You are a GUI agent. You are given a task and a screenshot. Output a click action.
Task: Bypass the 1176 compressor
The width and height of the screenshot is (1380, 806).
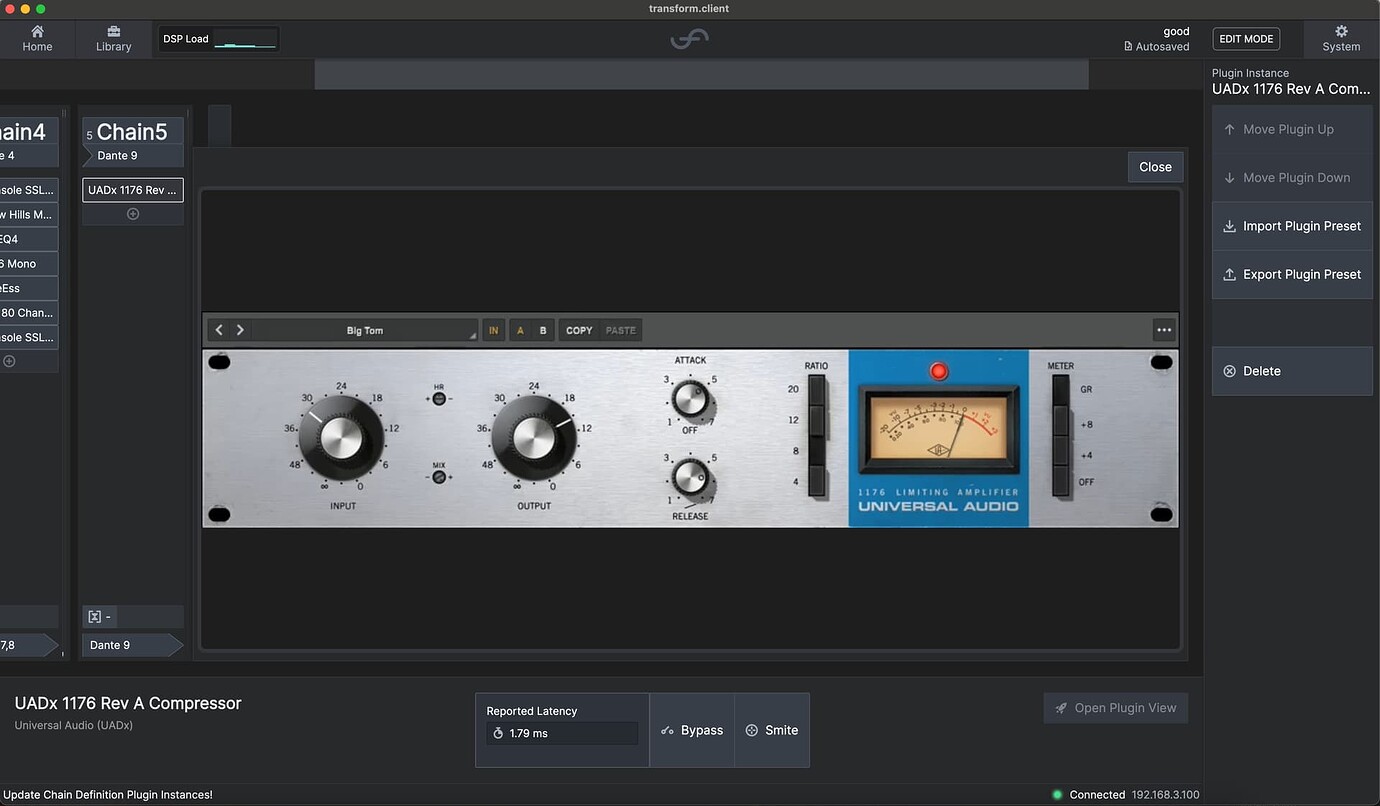tap(692, 730)
